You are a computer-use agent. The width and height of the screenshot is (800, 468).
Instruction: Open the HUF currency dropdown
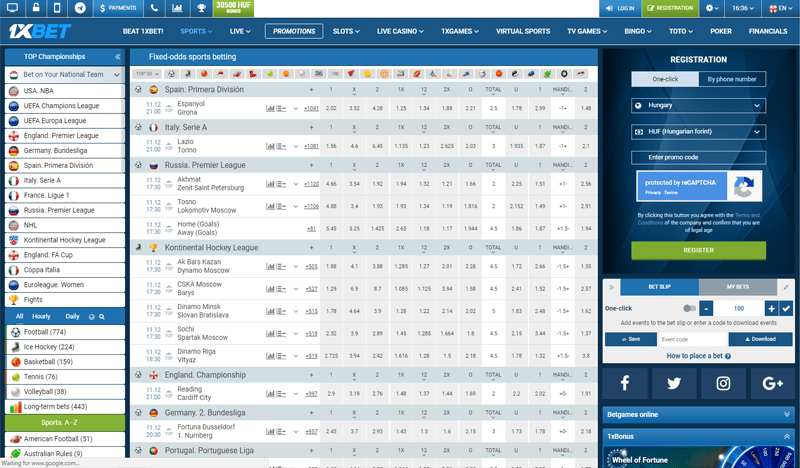pos(698,131)
